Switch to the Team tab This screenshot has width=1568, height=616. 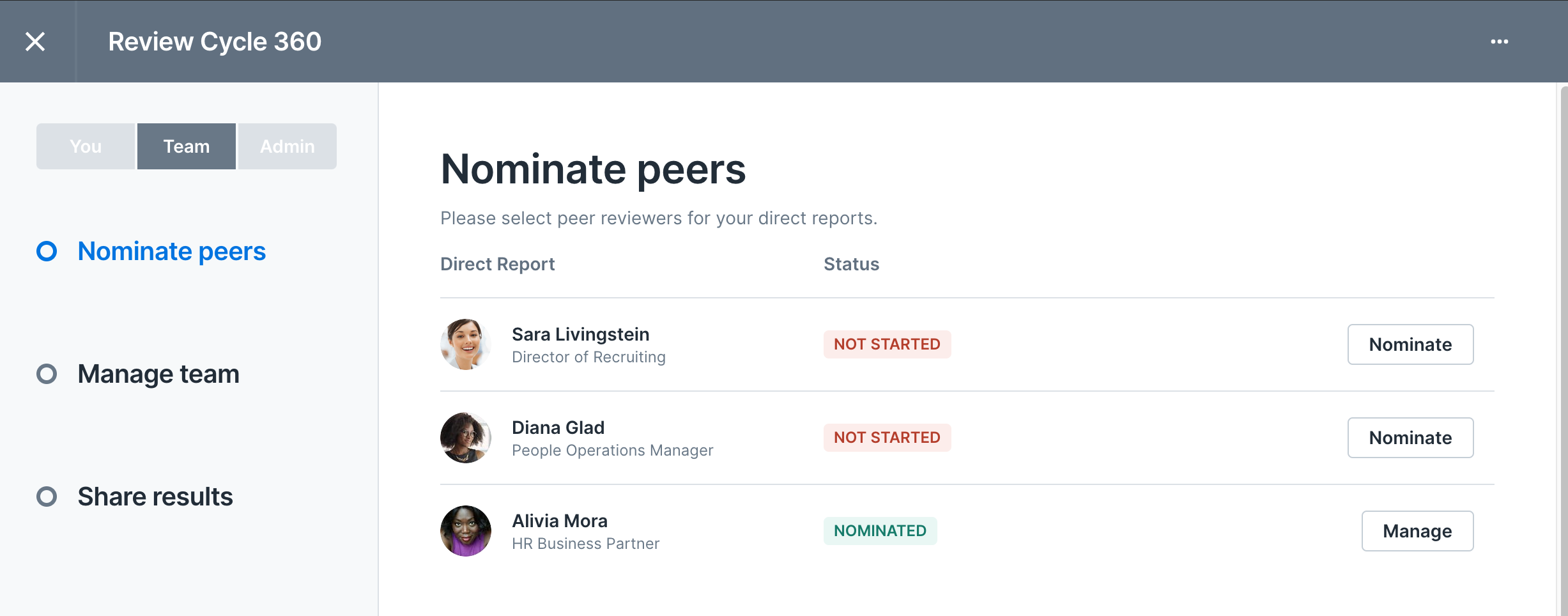(x=187, y=146)
